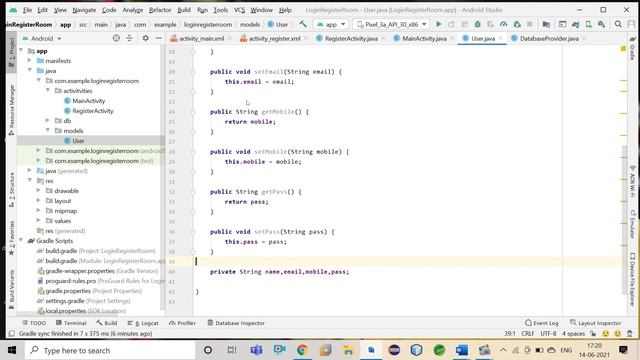Click the yellow inspection indicator square
Image resolution: width=640 pixels, height=360 pixels.
[623, 49]
